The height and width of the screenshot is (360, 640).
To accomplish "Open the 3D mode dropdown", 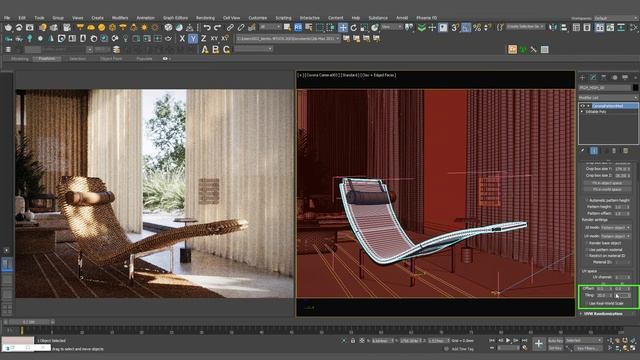I will 615,227.
